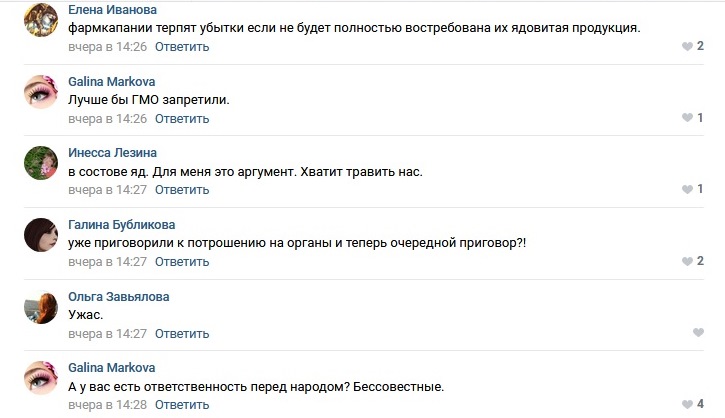Image resolution: width=725 pixels, height=418 pixels.
Task: Like Галина Бубликова's comment via heart
Action: (x=687, y=261)
